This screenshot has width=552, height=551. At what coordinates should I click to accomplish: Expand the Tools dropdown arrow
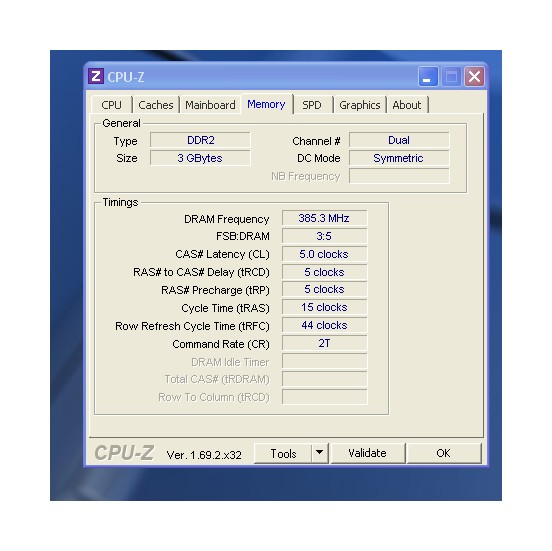click(x=320, y=453)
